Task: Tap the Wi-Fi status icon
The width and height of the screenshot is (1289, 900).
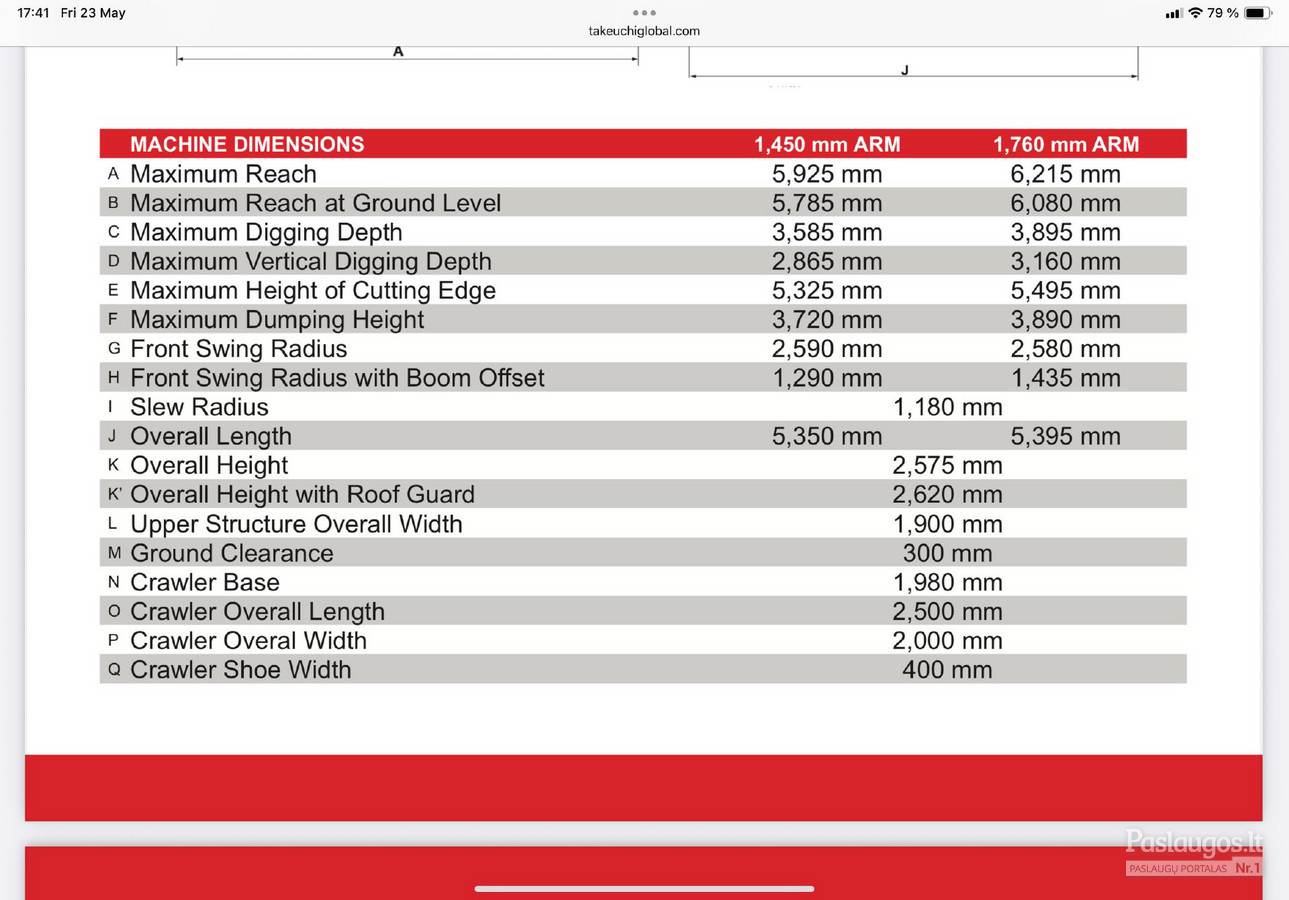Action: point(1195,13)
